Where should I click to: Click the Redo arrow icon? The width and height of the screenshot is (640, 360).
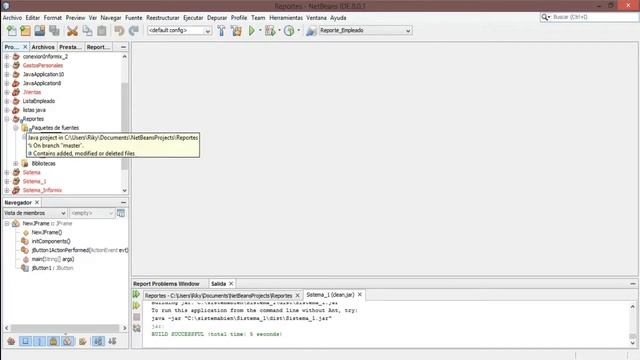pyautogui.click(x=133, y=31)
